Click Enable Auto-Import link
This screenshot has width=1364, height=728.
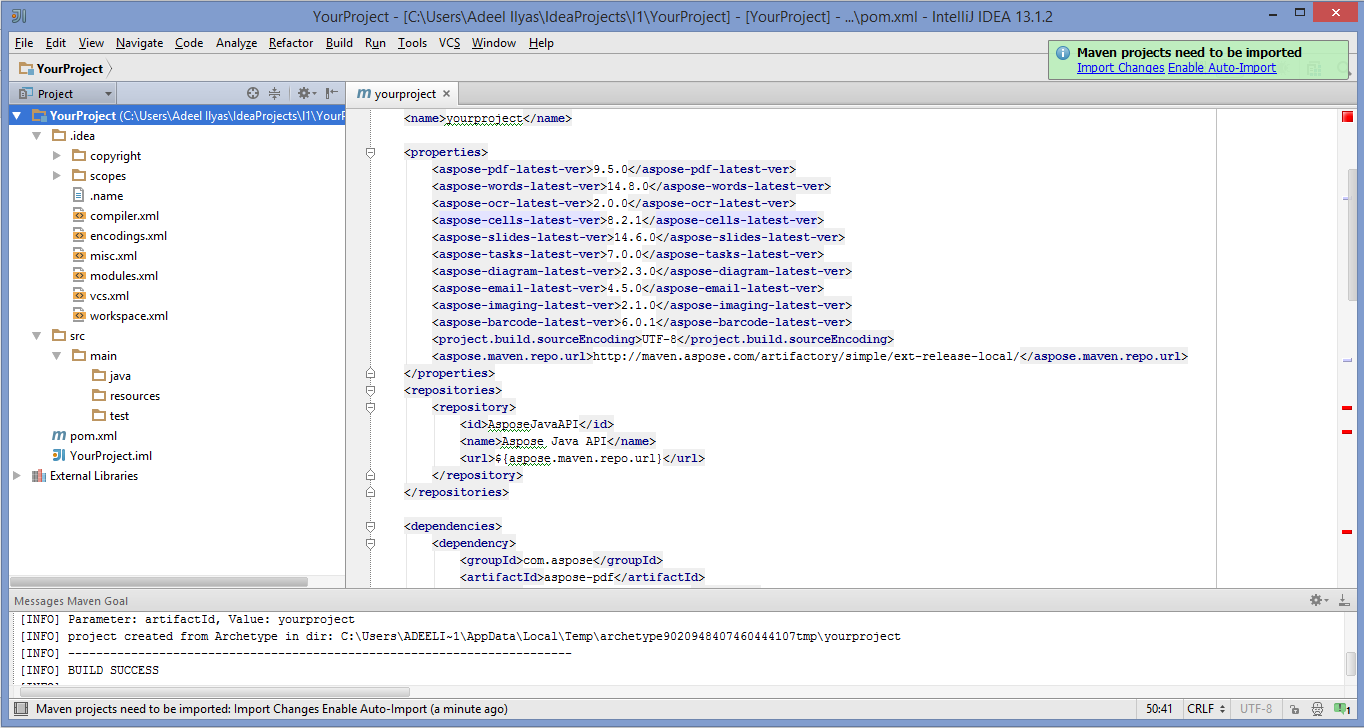(1222, 68)
